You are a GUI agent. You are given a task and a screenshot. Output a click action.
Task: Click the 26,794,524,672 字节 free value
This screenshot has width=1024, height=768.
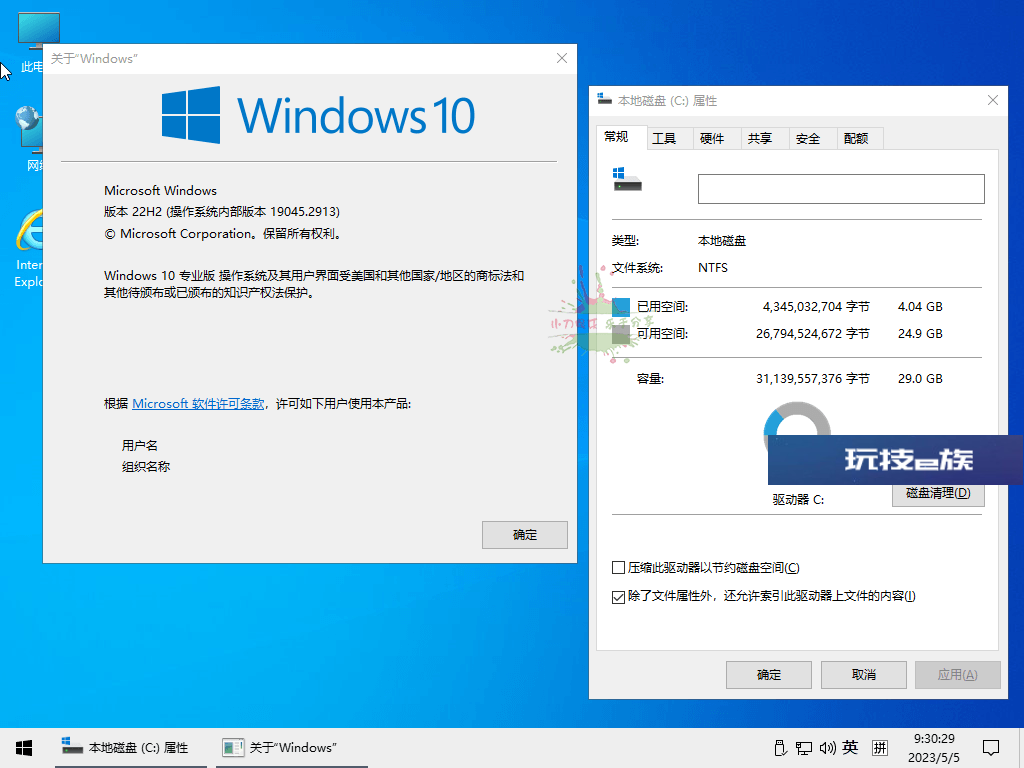pos(812,334)
